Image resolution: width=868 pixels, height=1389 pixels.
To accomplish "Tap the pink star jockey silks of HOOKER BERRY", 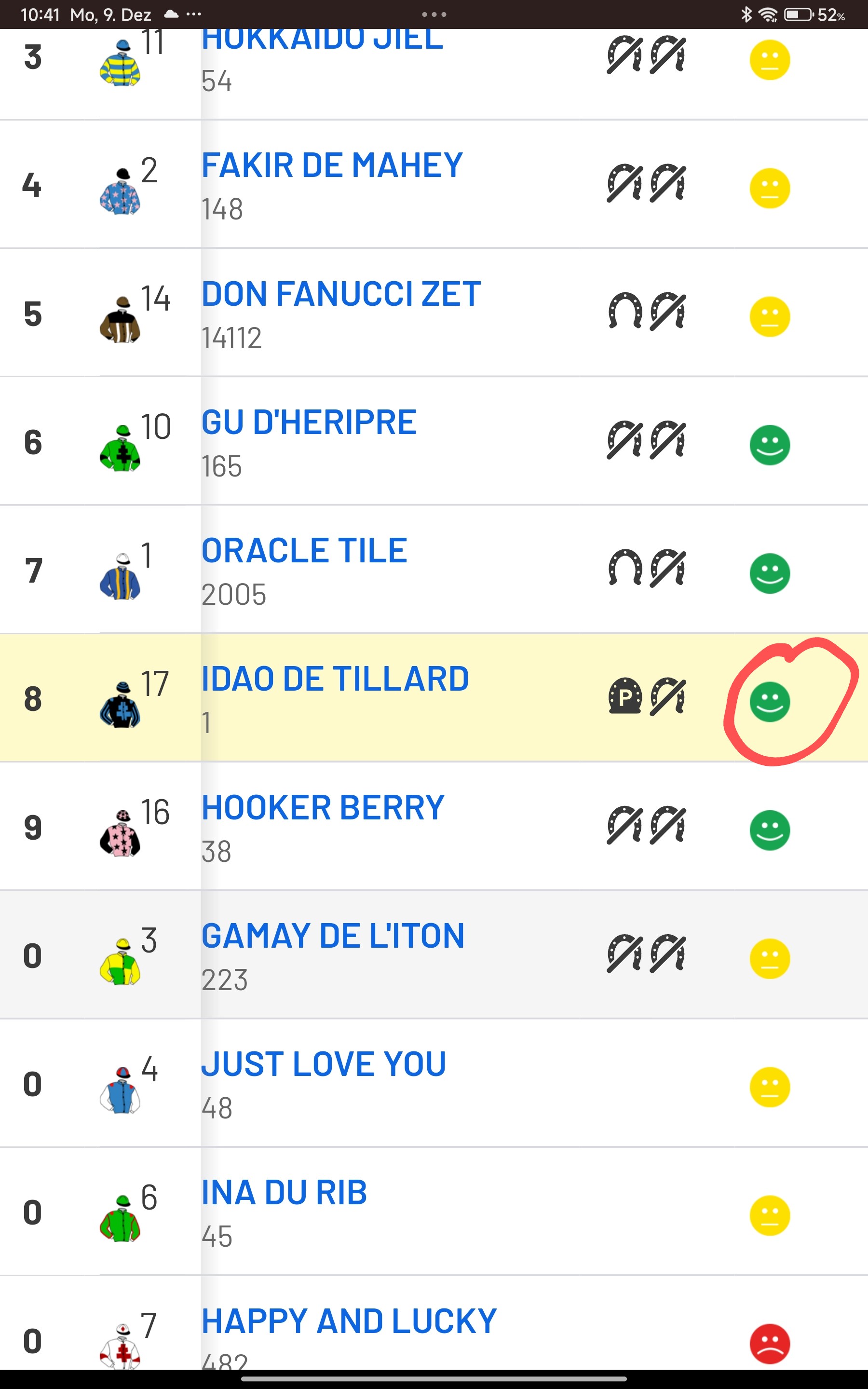I will [120, 833].
